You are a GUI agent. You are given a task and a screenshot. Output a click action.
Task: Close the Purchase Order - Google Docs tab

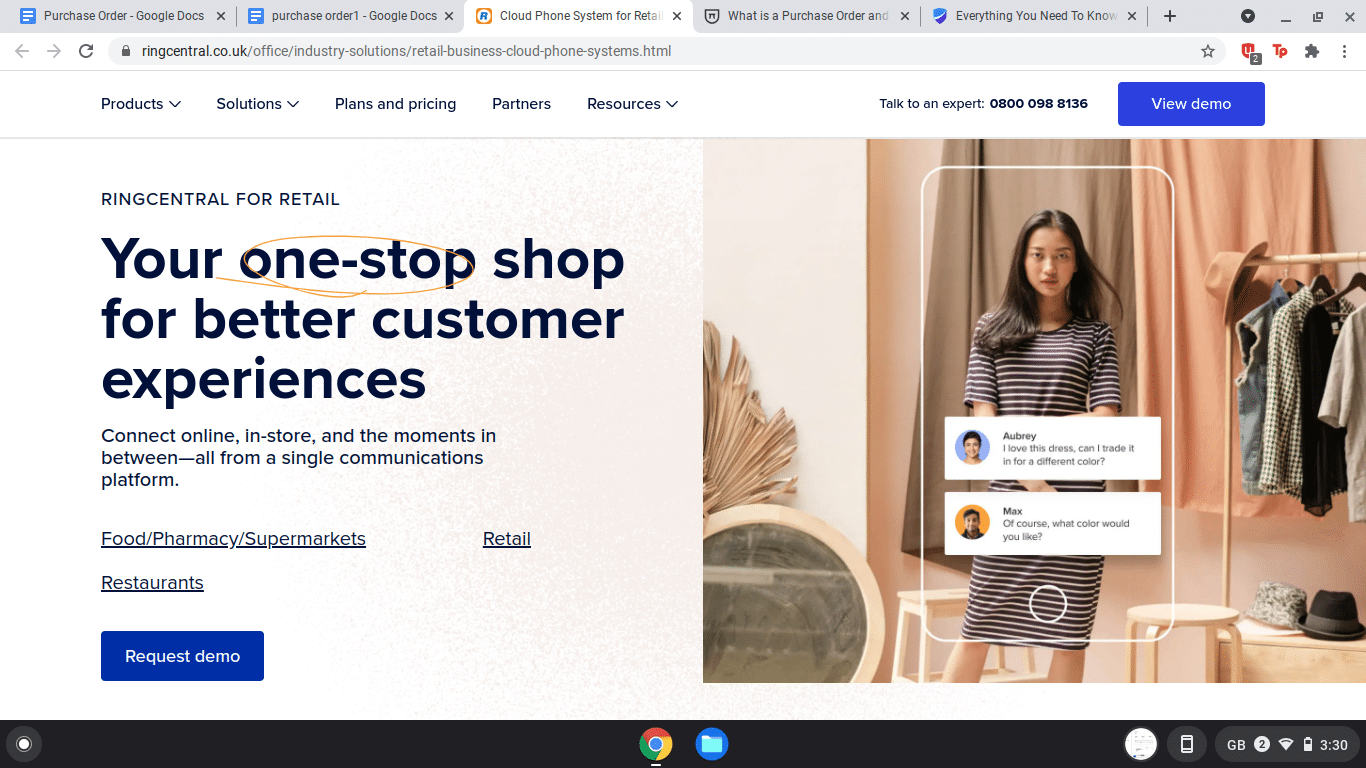(221, 16)
